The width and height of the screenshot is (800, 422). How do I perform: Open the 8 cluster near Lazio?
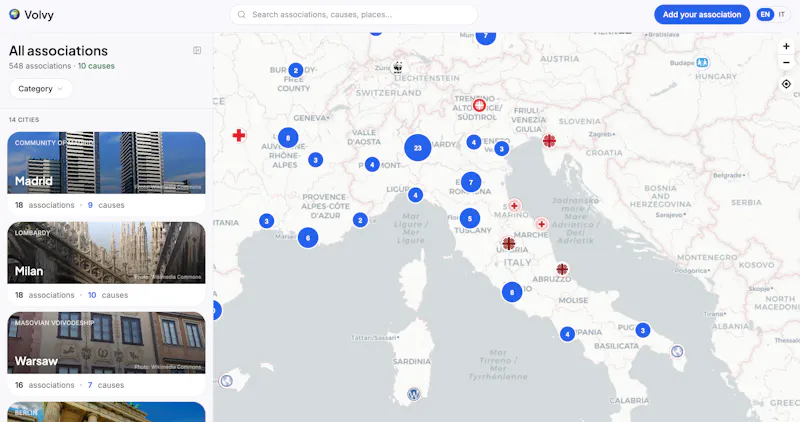512,292
